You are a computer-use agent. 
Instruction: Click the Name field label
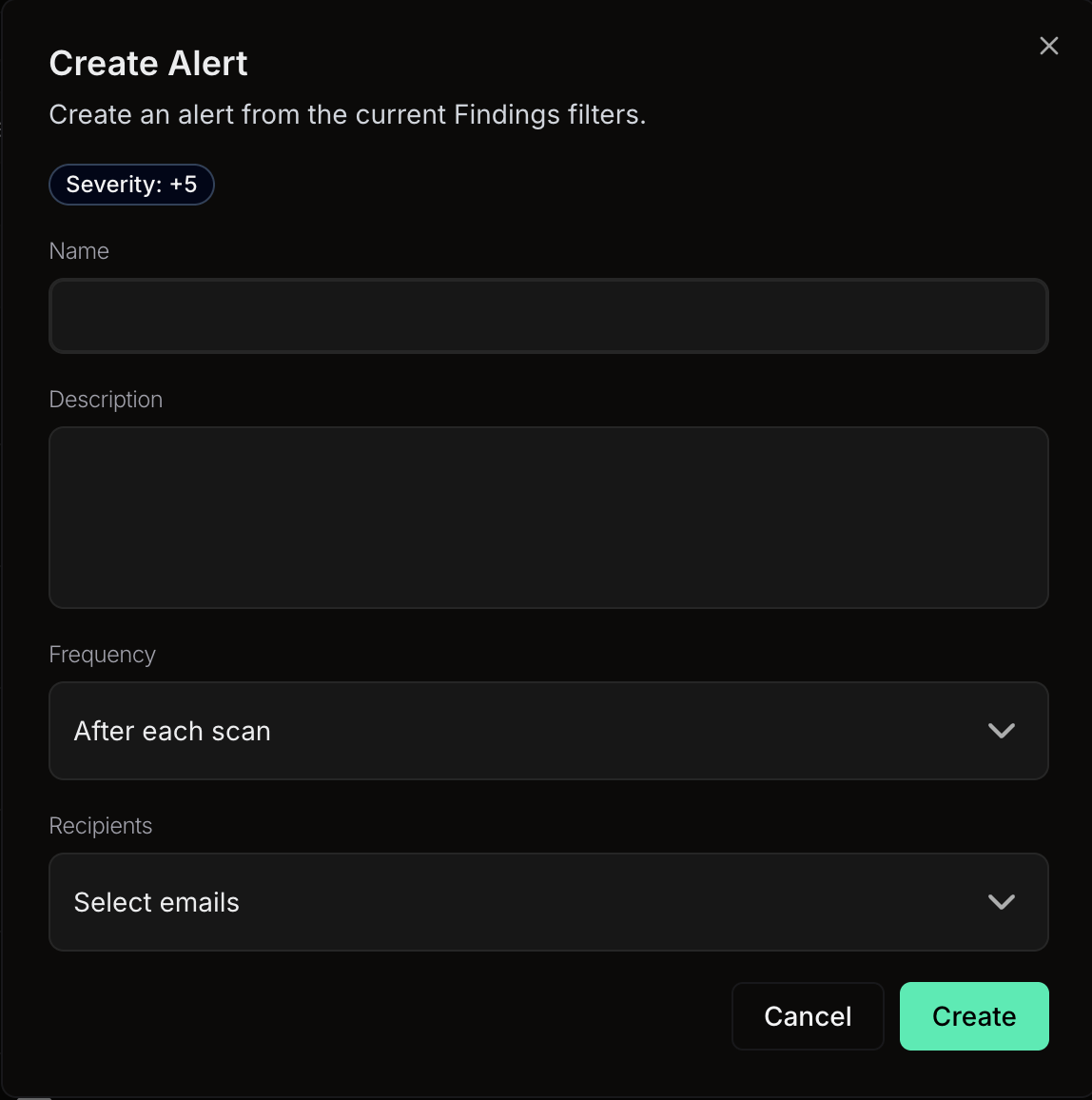point(79,251)
